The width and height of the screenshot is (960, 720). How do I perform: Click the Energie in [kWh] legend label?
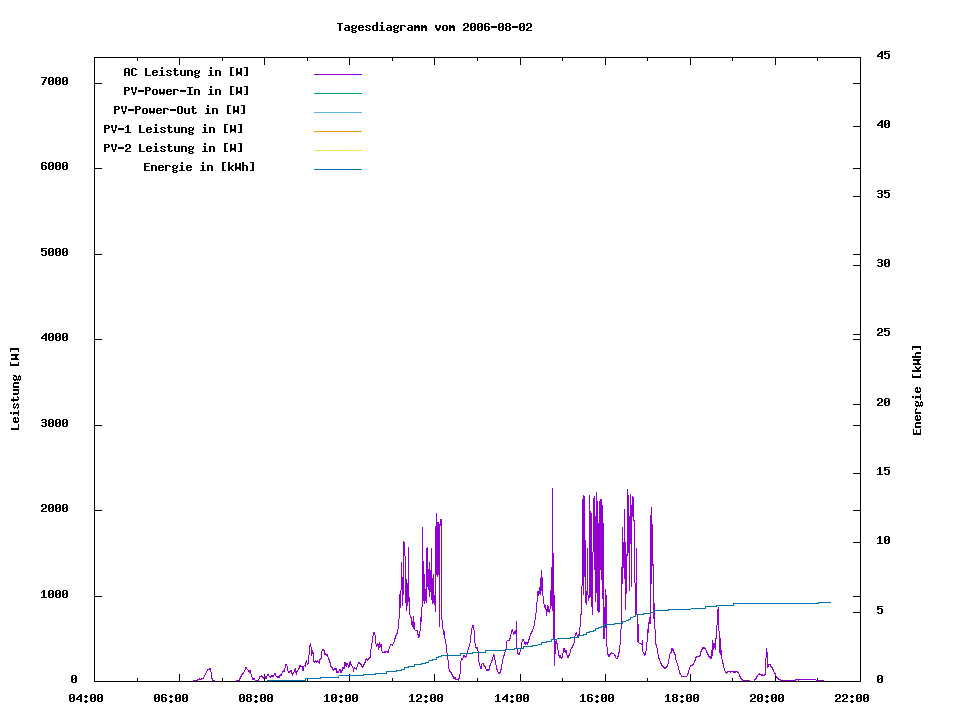199,167
